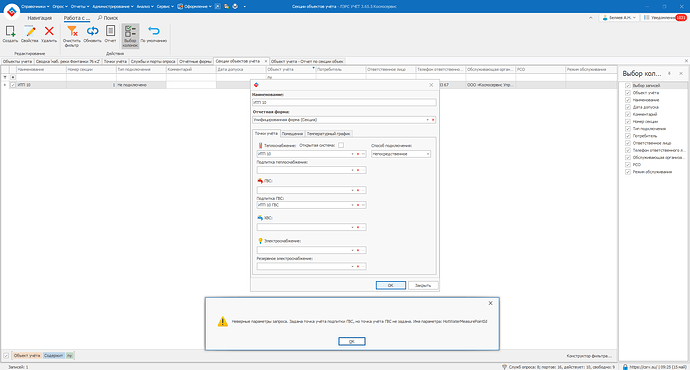Image resolution: width=690 pixels, height=370 pixels.
Task: Close the error message dialog
Action: pos(490,303)
